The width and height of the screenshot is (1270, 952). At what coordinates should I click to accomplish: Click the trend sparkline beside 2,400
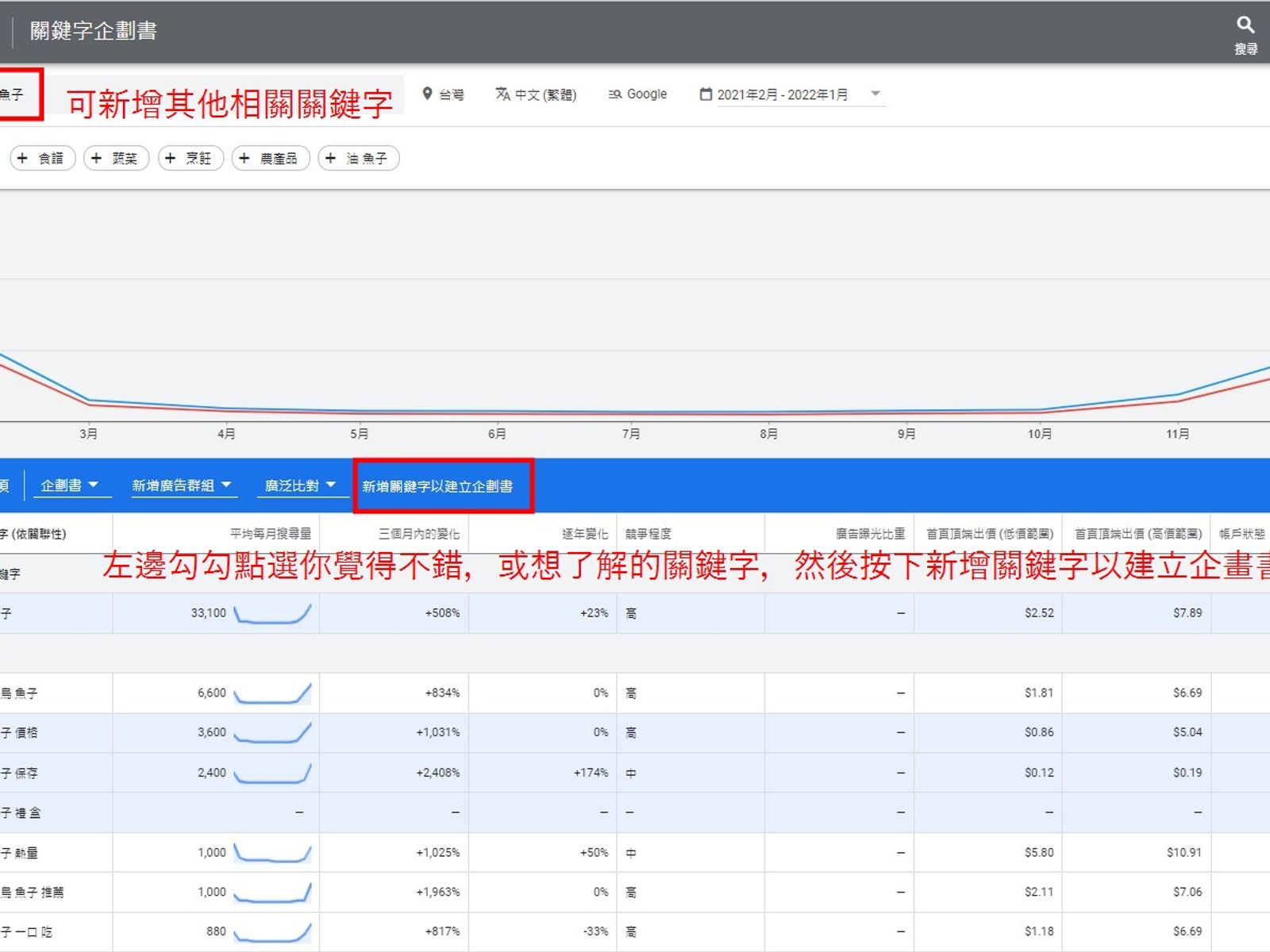pyautogui.click(x=272, y=773)
